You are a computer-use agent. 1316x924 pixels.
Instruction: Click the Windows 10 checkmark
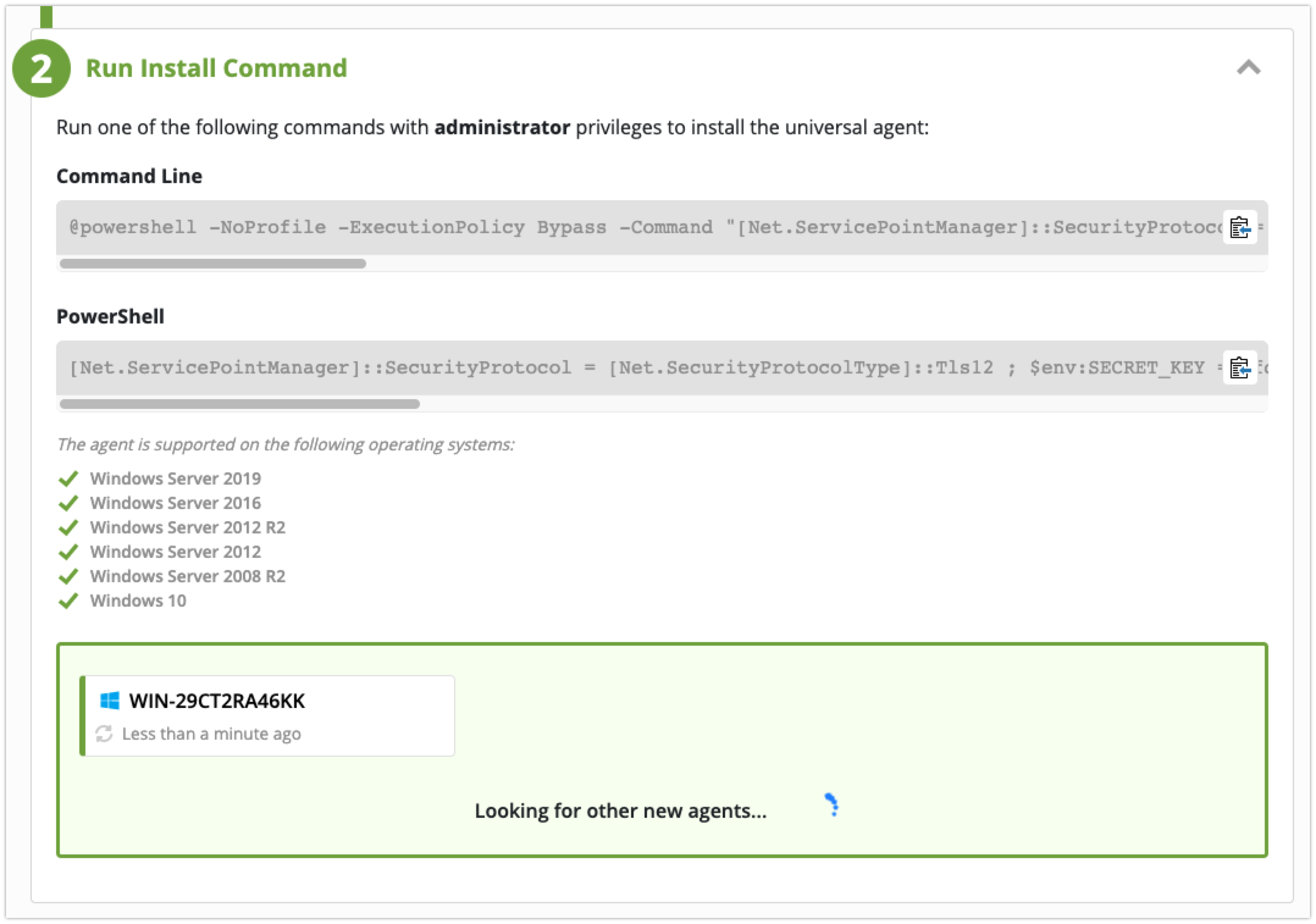click(68, 601)
